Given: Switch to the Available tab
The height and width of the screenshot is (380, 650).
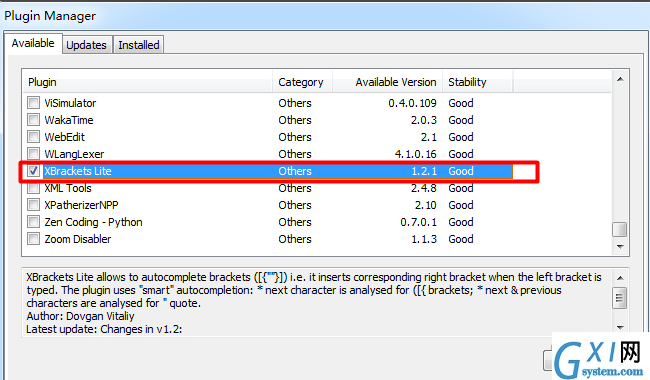Looking at the screenshot, I should click(33, 43).
